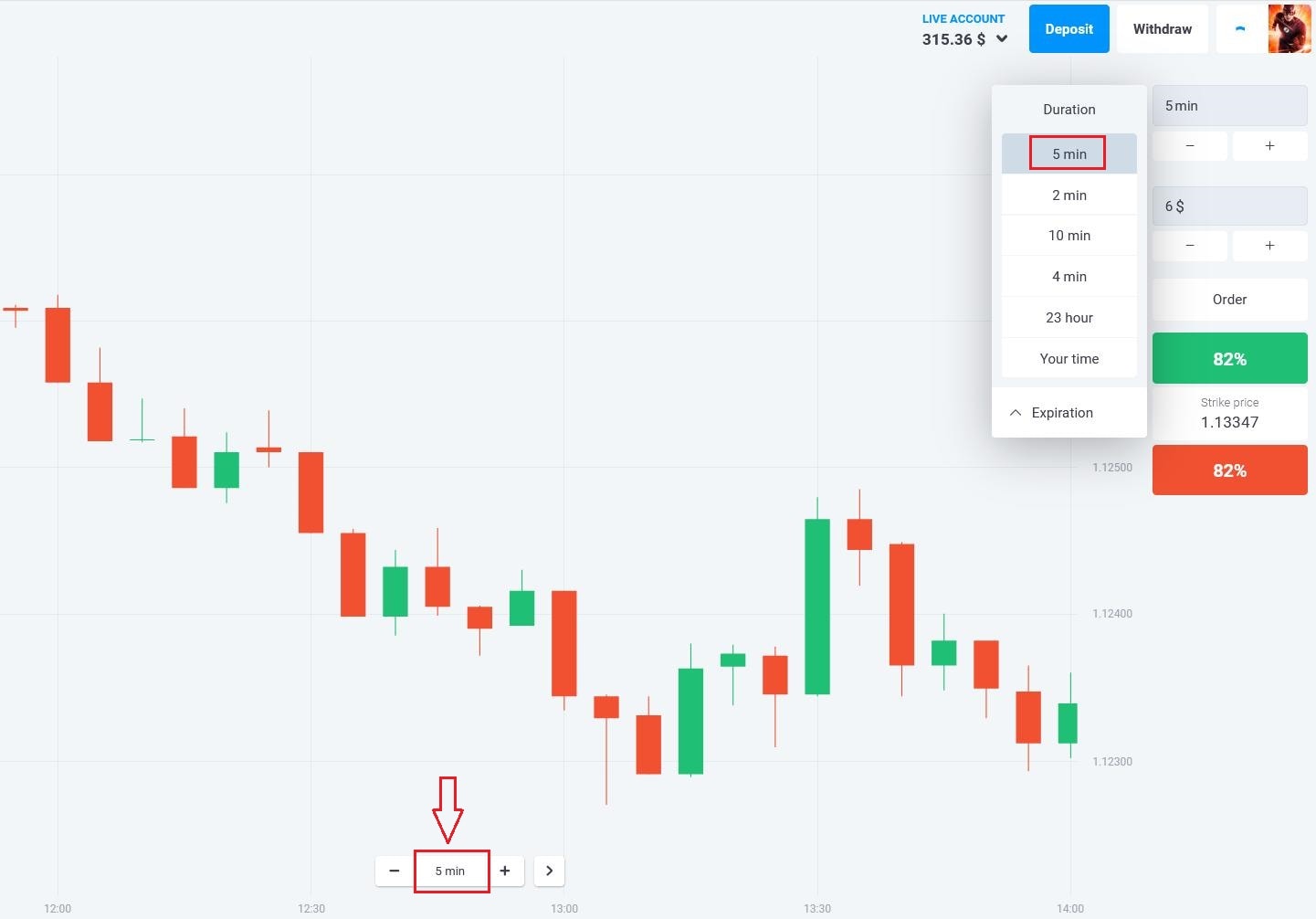
Task: Decrease the 6 $ amount with minus
Action: [x=1189, y=246]
